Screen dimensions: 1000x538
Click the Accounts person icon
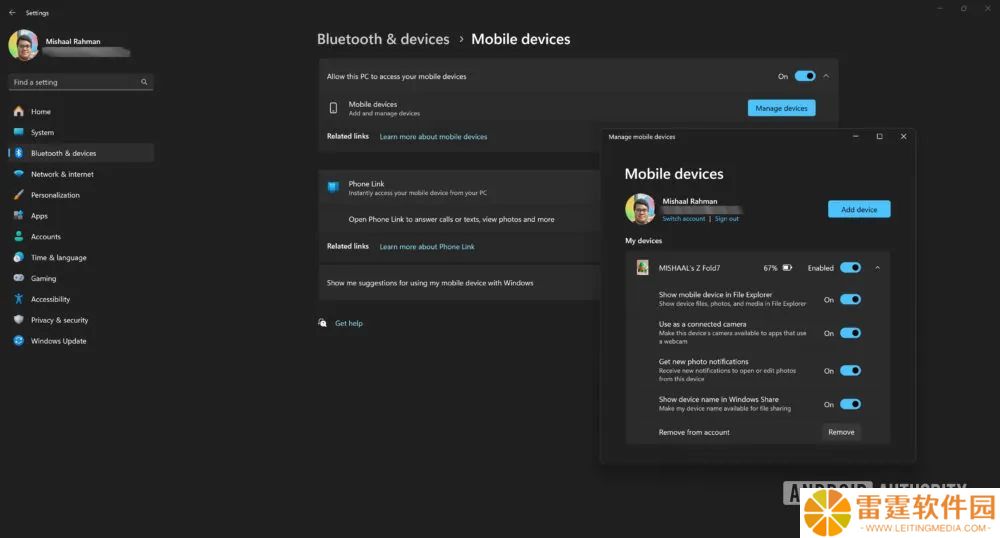[18, 236]
